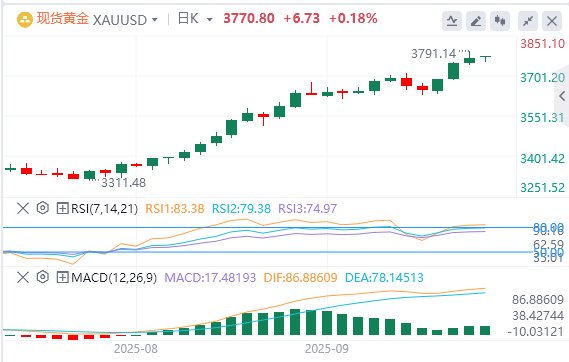Click the tallest MACD histogram bar
The image size is (569, 362).
click(295, 322)
